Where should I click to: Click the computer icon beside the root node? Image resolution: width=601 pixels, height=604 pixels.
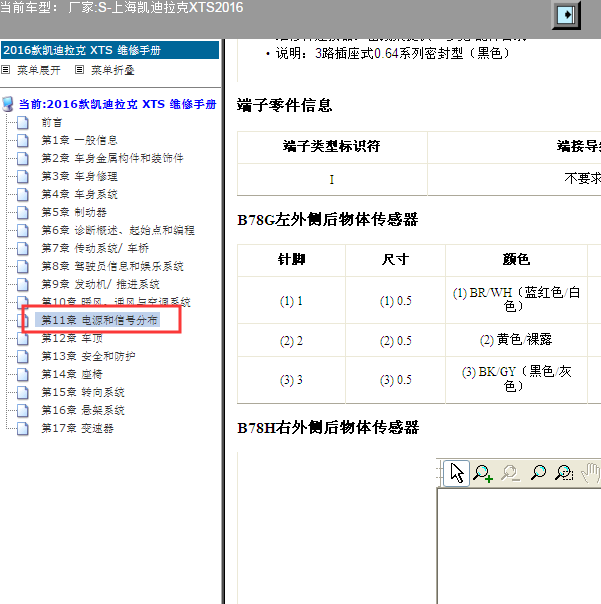8,104
